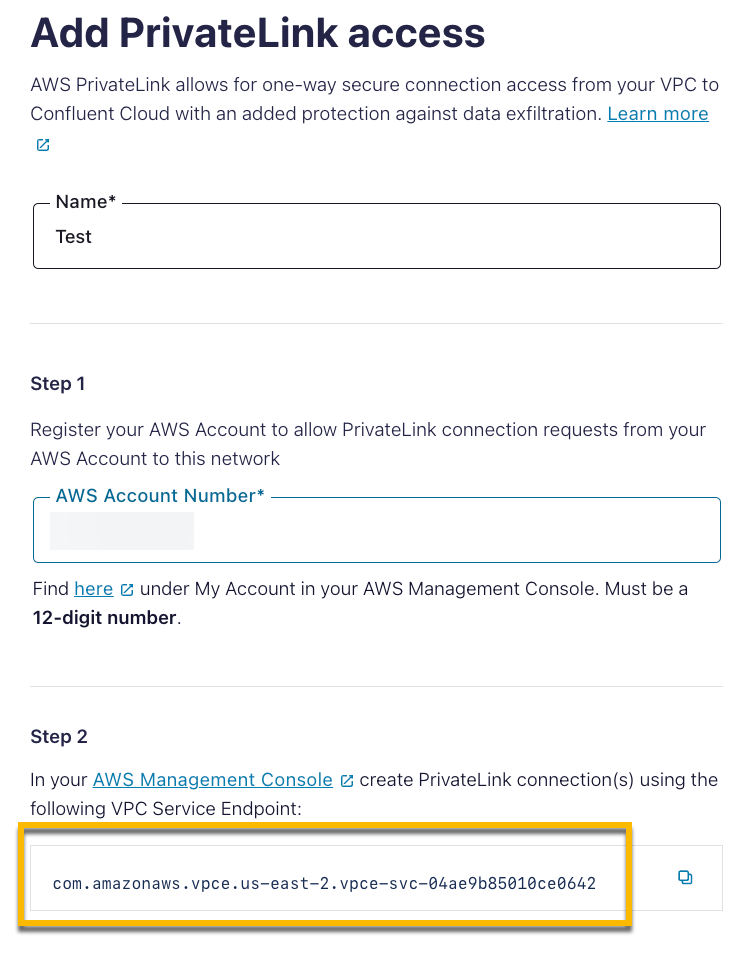Click the bold 12-digit number text
The width and height of the screenshot is (754, 958).
point(104,617)
